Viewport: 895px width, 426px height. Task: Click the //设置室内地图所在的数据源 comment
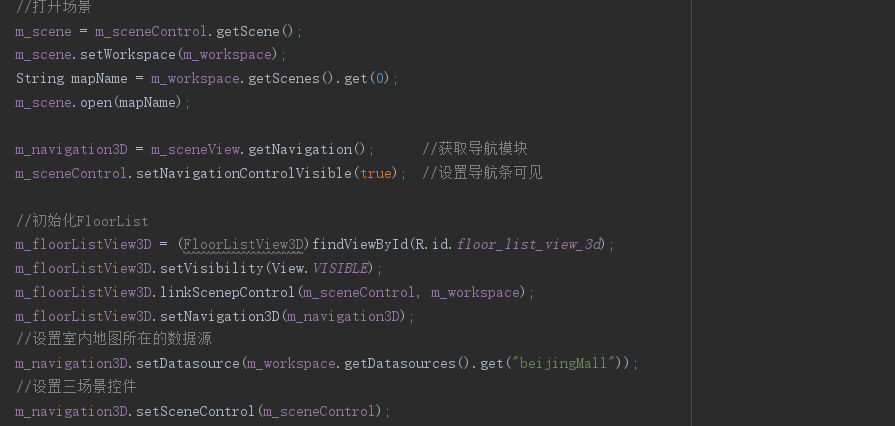[114, 339]
